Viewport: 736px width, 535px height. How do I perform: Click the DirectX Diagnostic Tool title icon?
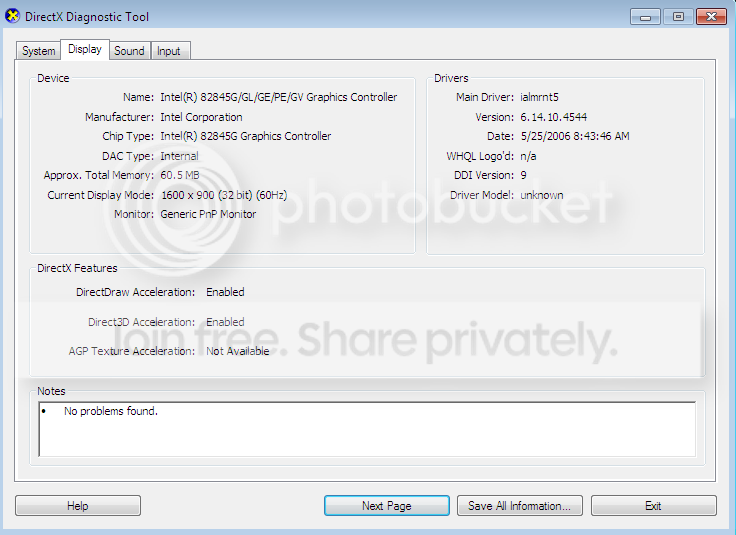point(12,16)
